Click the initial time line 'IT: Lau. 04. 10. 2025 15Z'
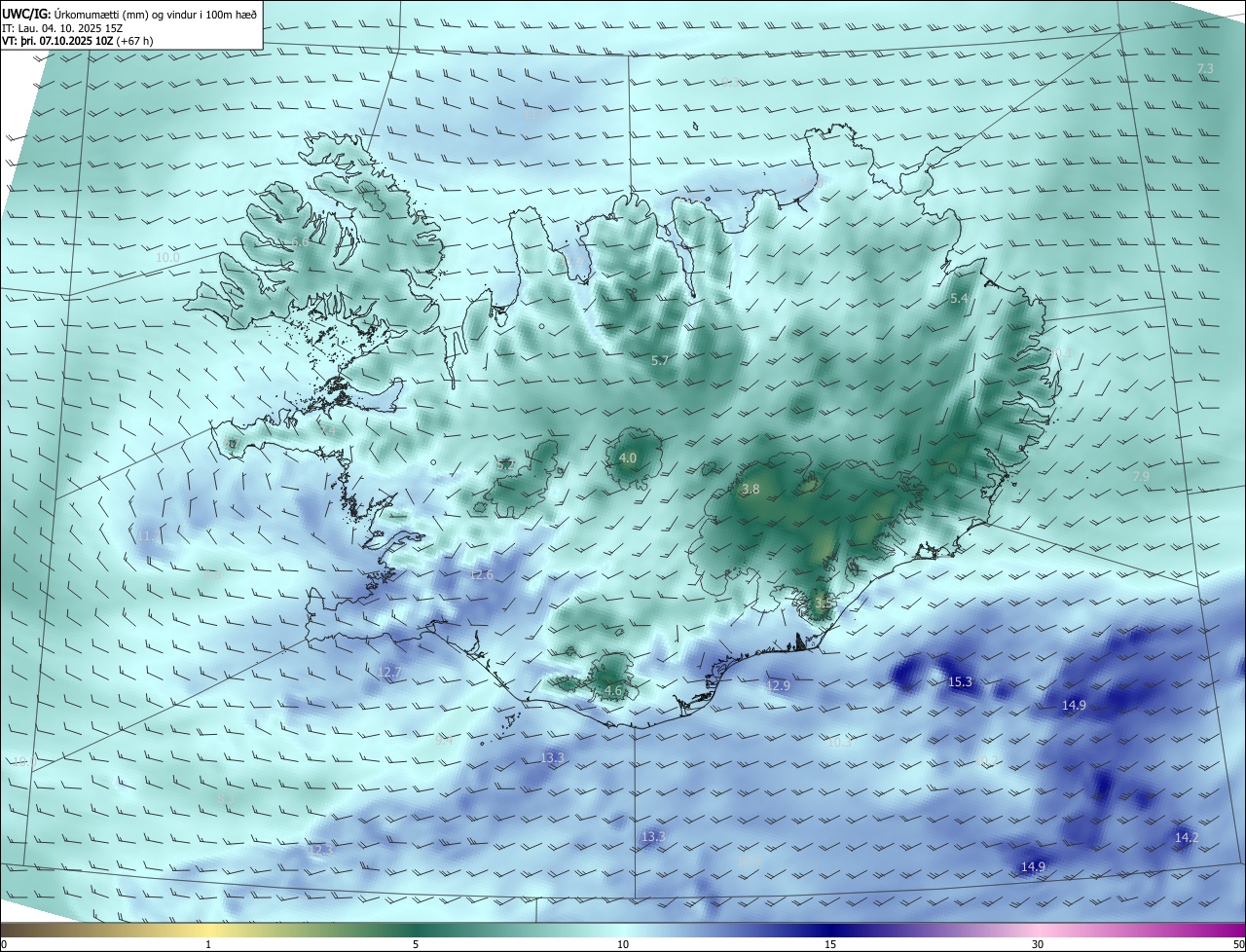1246x952 pixels. (62, 27)
